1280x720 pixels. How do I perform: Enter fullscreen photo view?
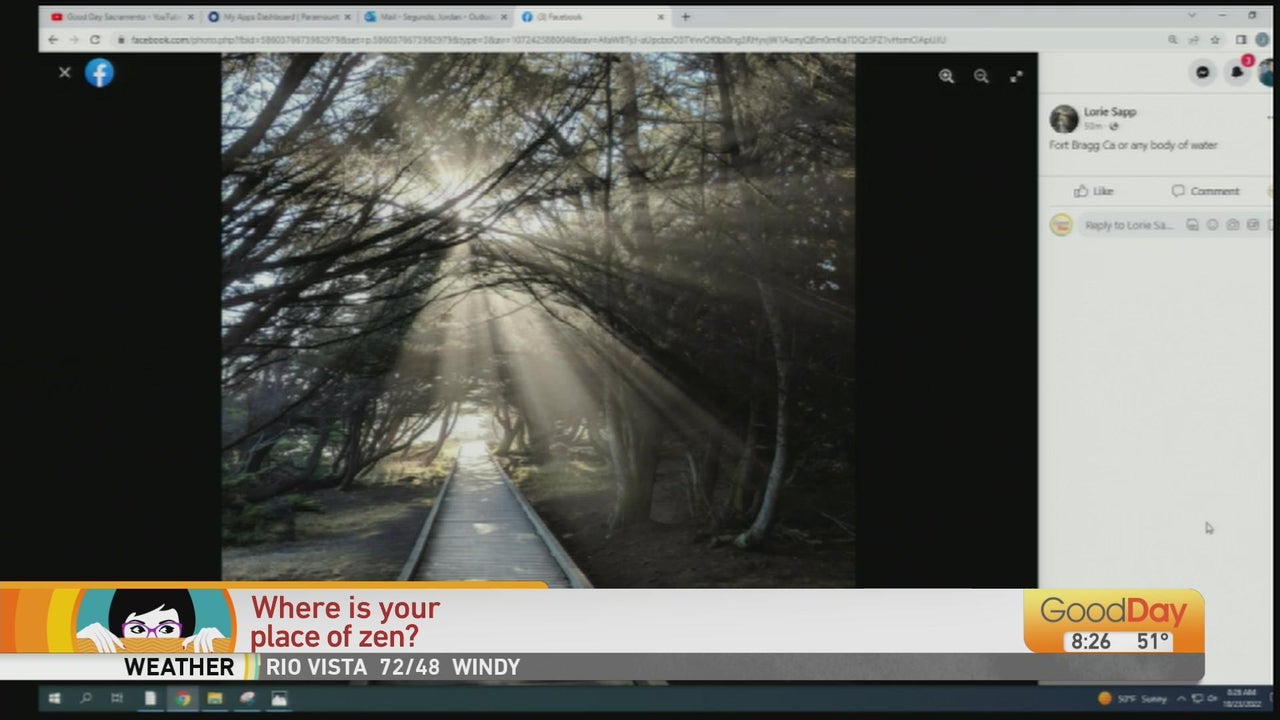[x=1016, y=76]
